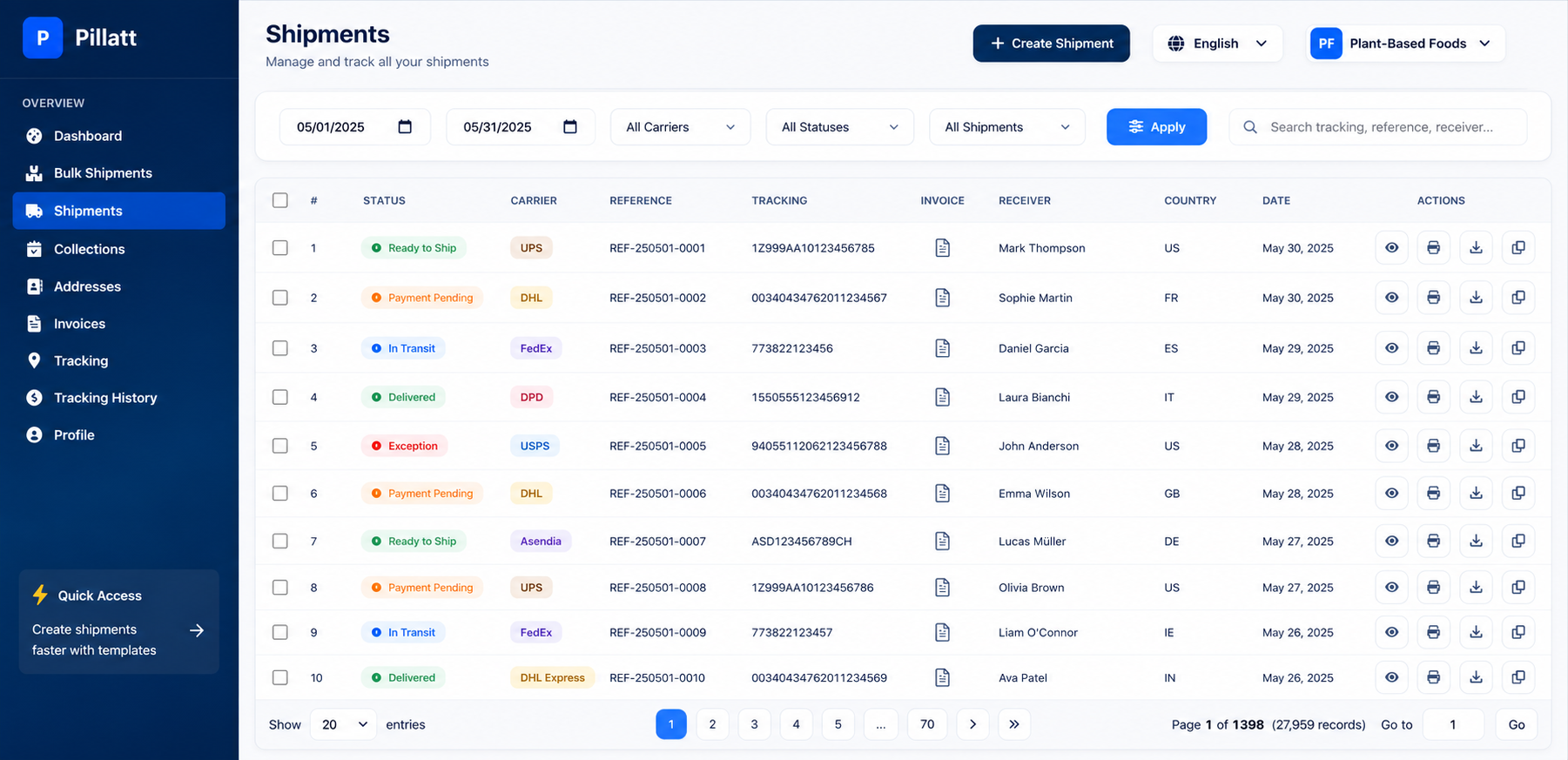Open the All Carriers dropdown
The width and height of the screenshot is (1568, 760).
(680, 127)
